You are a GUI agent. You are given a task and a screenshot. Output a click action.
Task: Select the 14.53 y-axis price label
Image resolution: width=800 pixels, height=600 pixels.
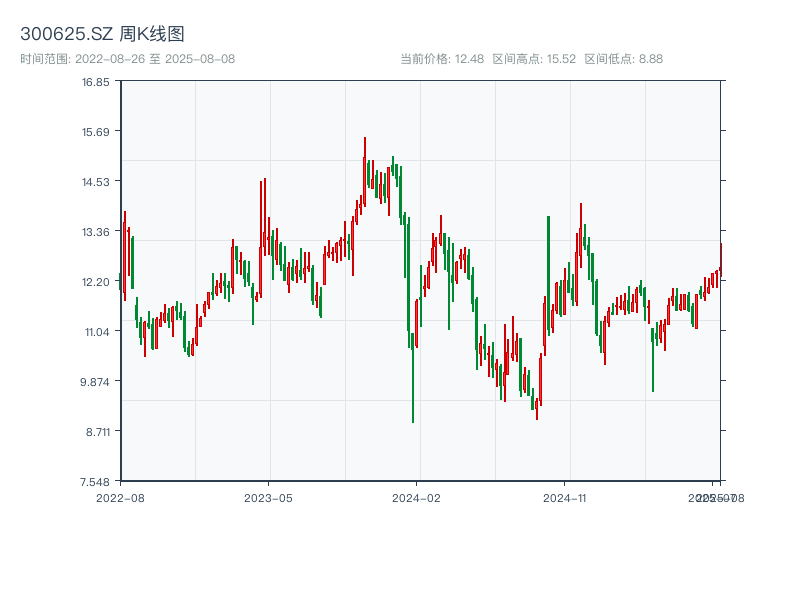(x=96, y=182)
